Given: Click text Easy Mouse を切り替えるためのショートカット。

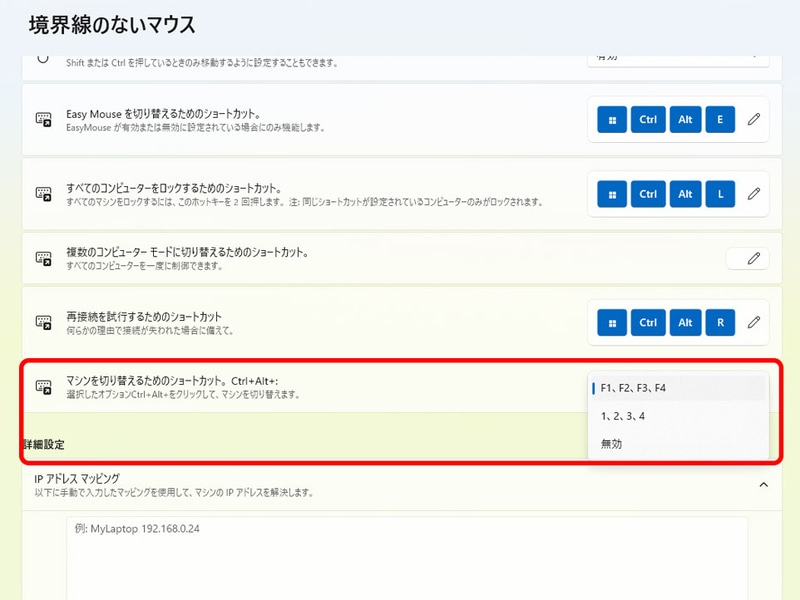Looking at the screenshot, I should point(163,114).
